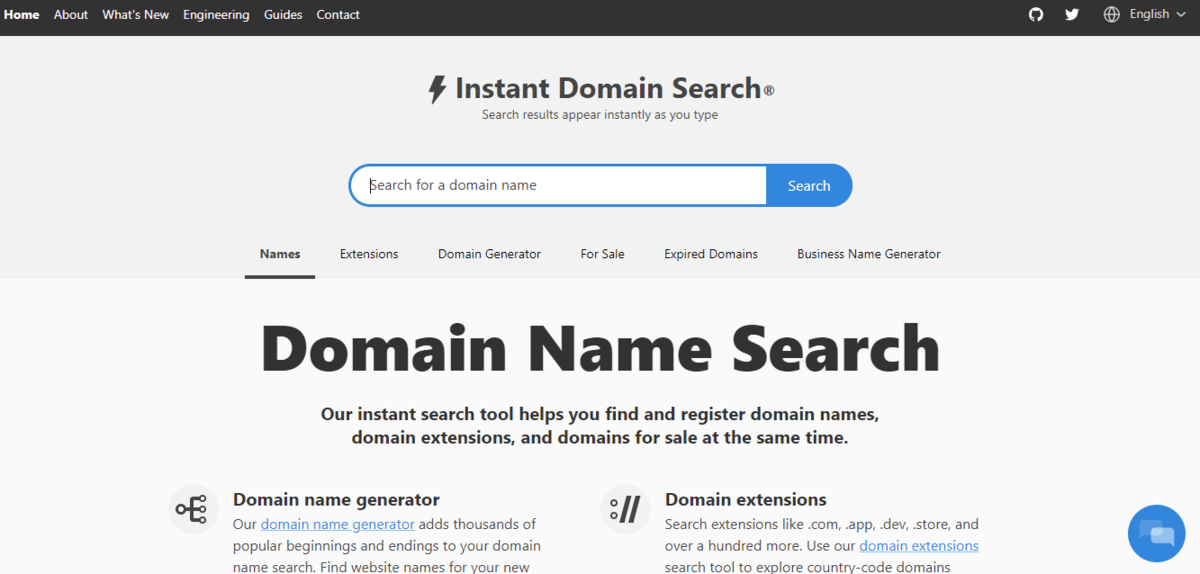Click the globe language icon
The width and height of the screenshot is (1200, 574).
pos(1112,15)
